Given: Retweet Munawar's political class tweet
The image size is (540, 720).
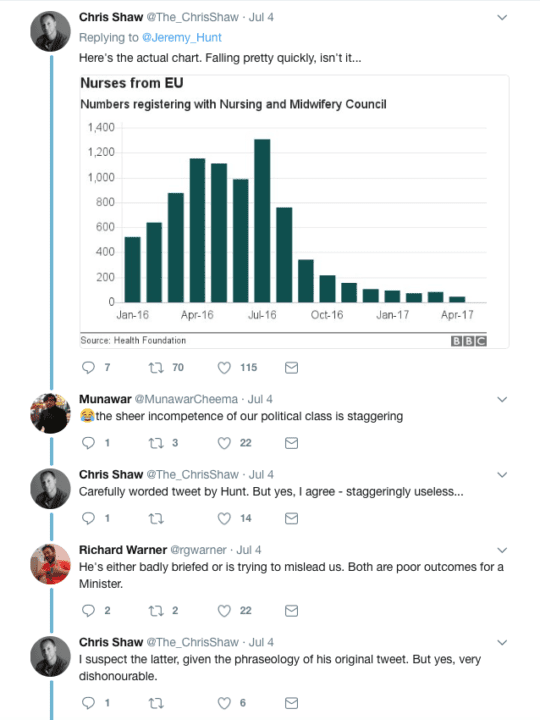Looking at the screenshot, I should 156,443.
